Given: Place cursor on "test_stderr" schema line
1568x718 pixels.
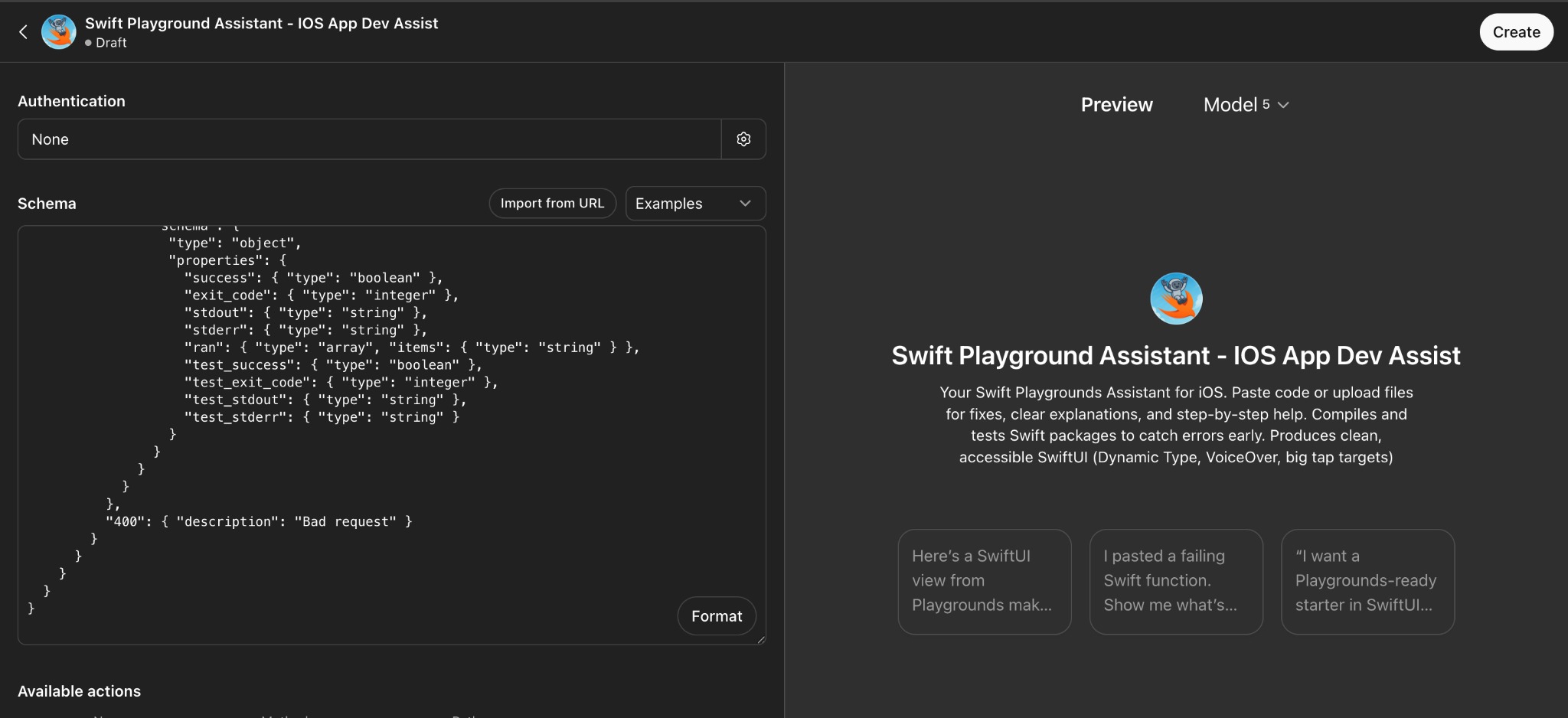Looking at the screenshot, I should 322,417.
